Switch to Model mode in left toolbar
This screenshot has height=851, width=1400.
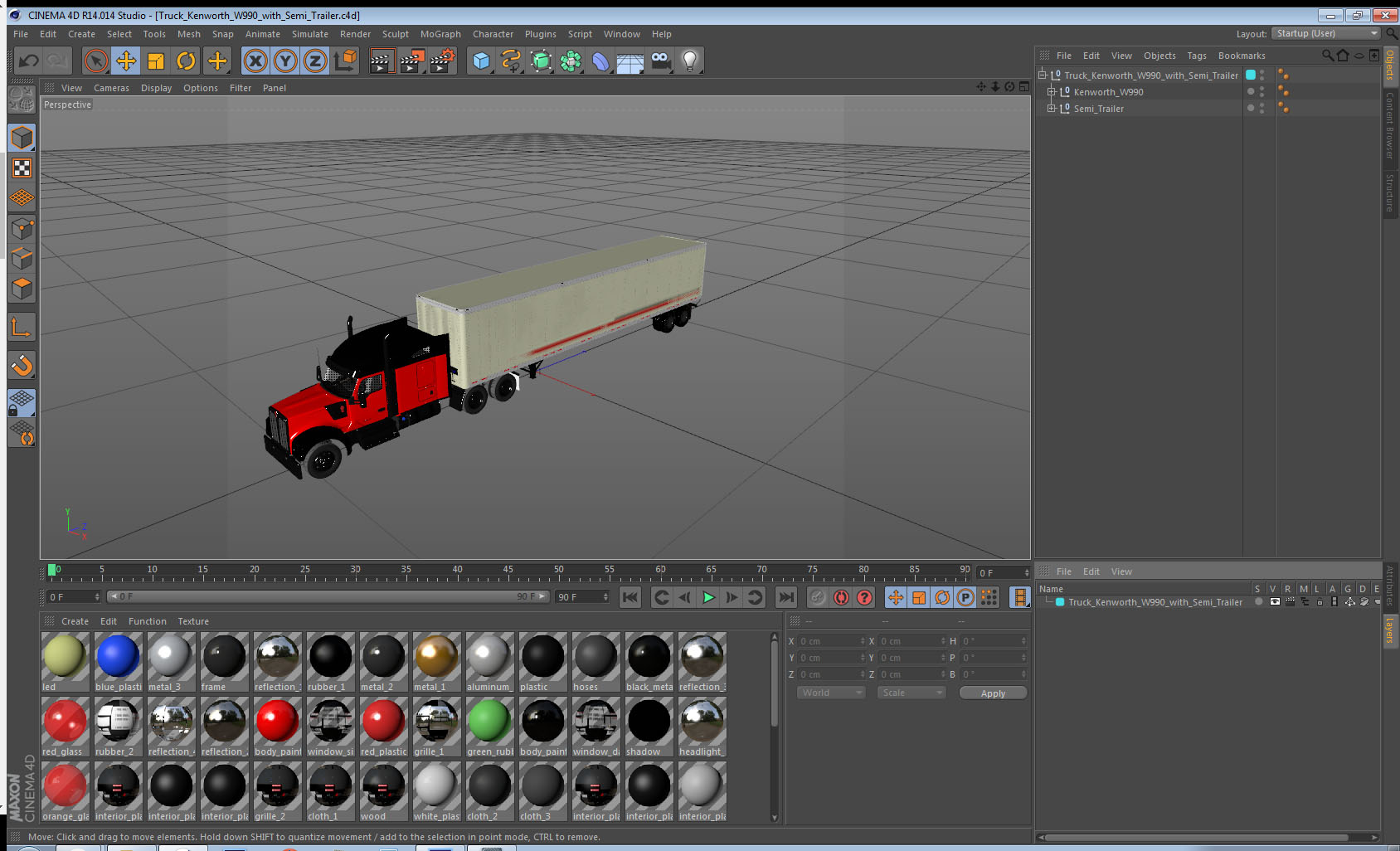(x=22, y=138)
